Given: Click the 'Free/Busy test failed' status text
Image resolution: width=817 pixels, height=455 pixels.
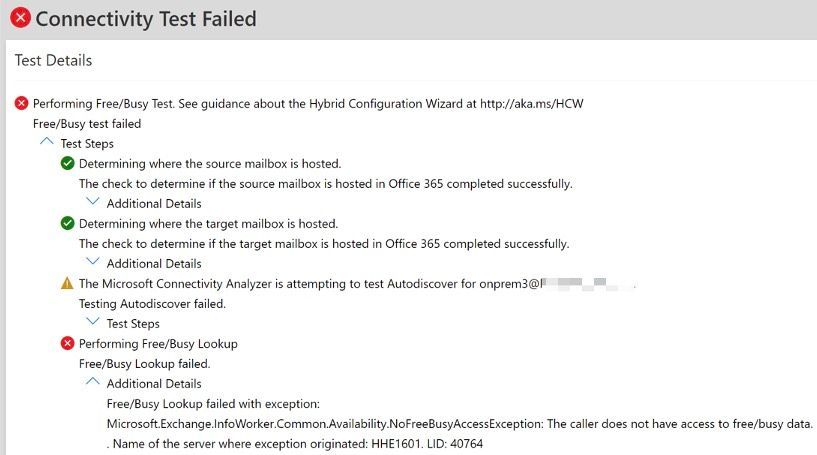Looking at the screenshot, I should coord(87,123).
